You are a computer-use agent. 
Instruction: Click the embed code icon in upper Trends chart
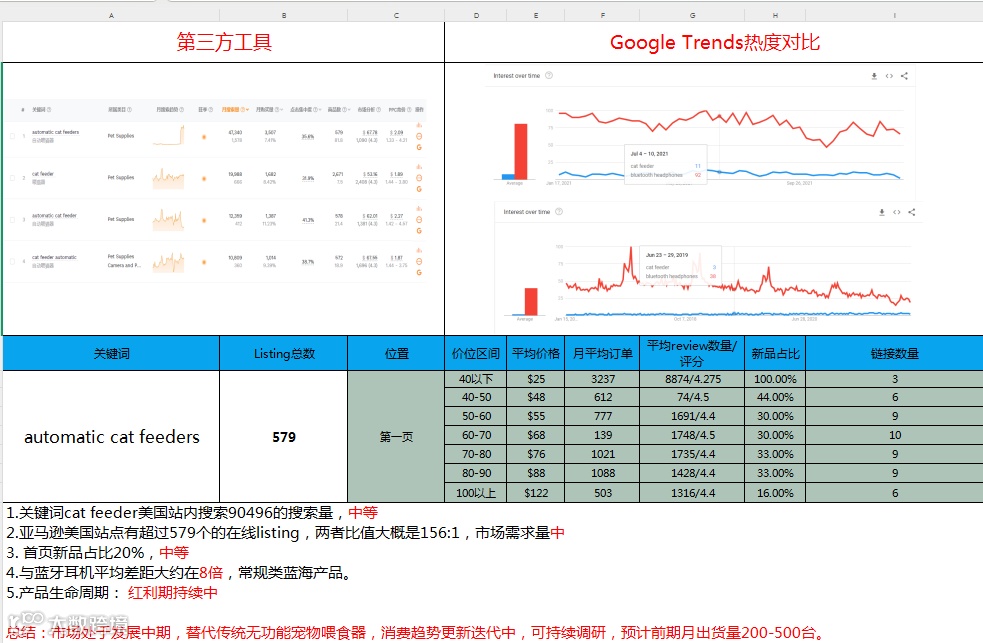click(889, 76)
